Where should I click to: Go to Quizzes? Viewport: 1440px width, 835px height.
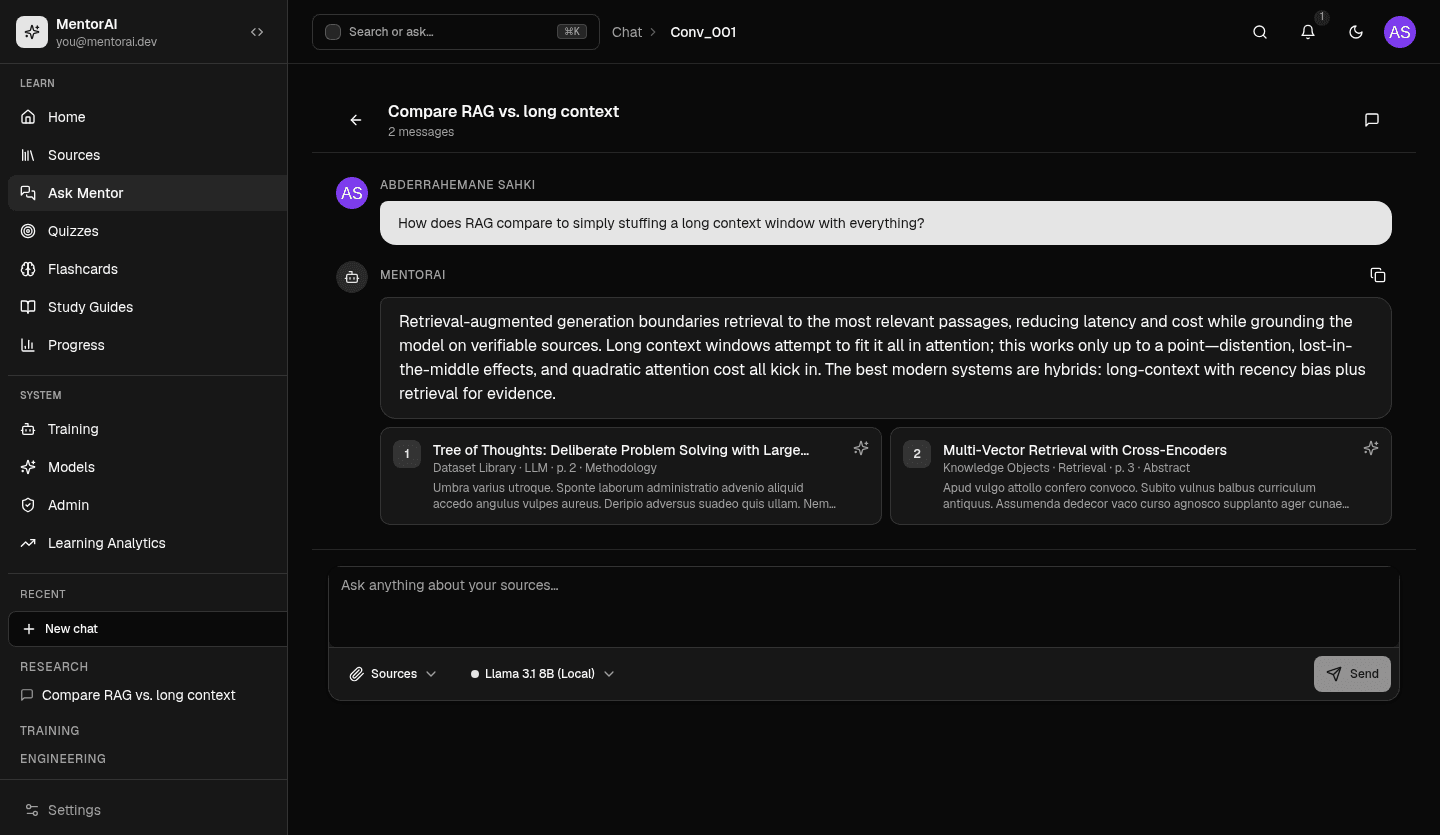147,231
